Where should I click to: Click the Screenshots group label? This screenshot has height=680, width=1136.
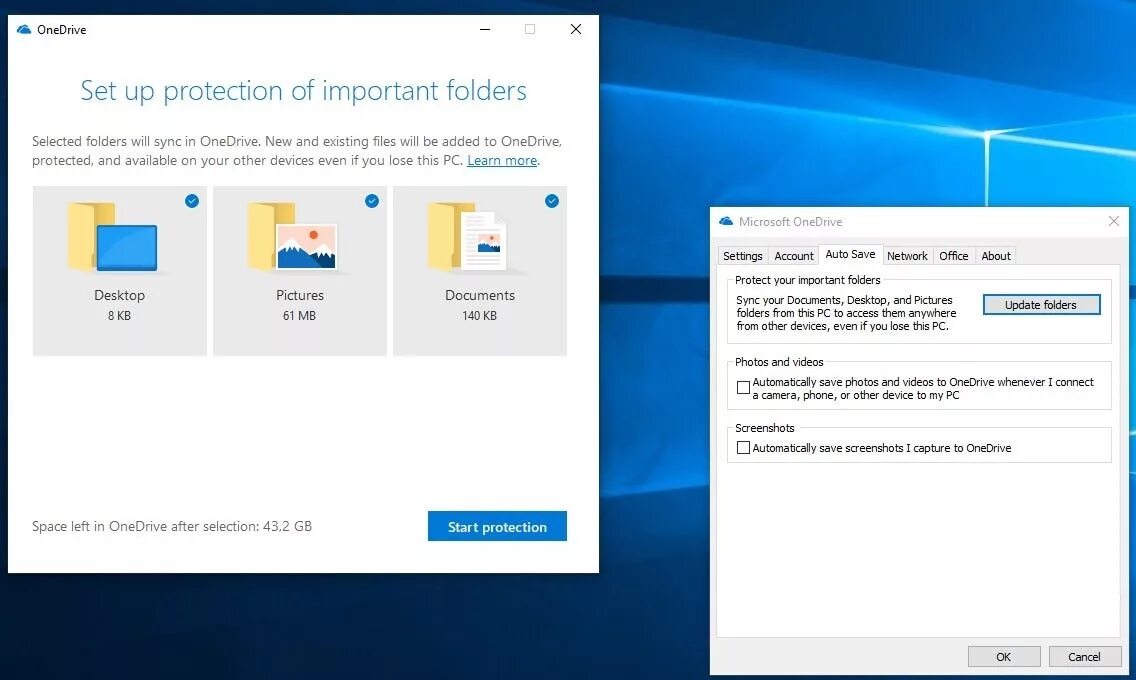click(765, 428)
